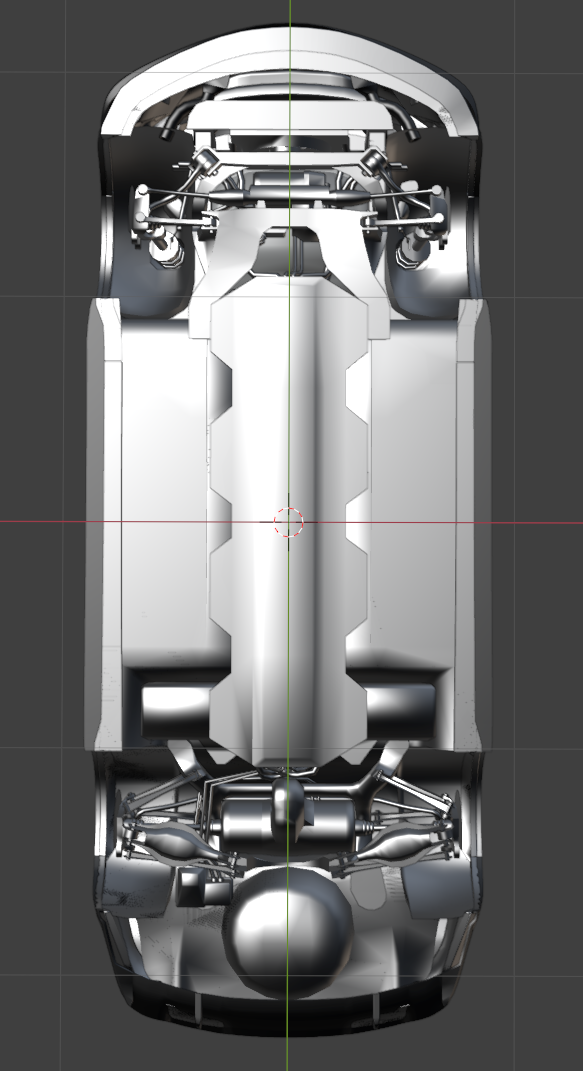Select the horizontal cylinder tank on rear axle

tap(288, 826)
